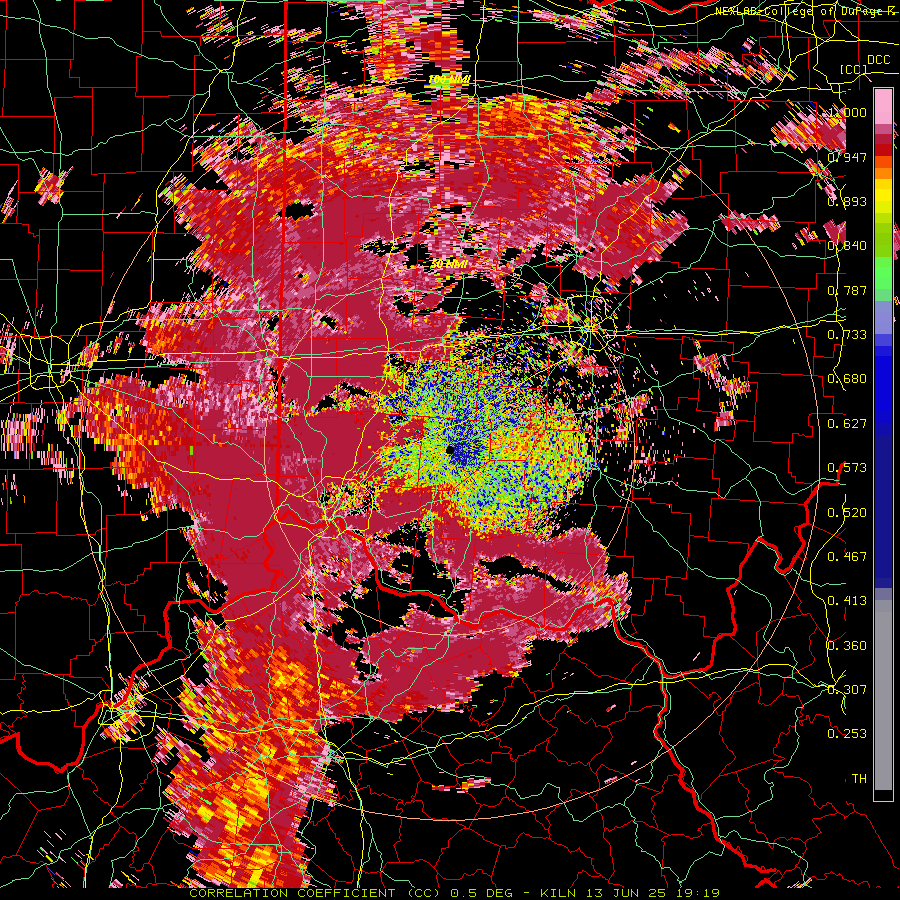
Task: Select the 0.893 scale label
Action: [847, 201]
